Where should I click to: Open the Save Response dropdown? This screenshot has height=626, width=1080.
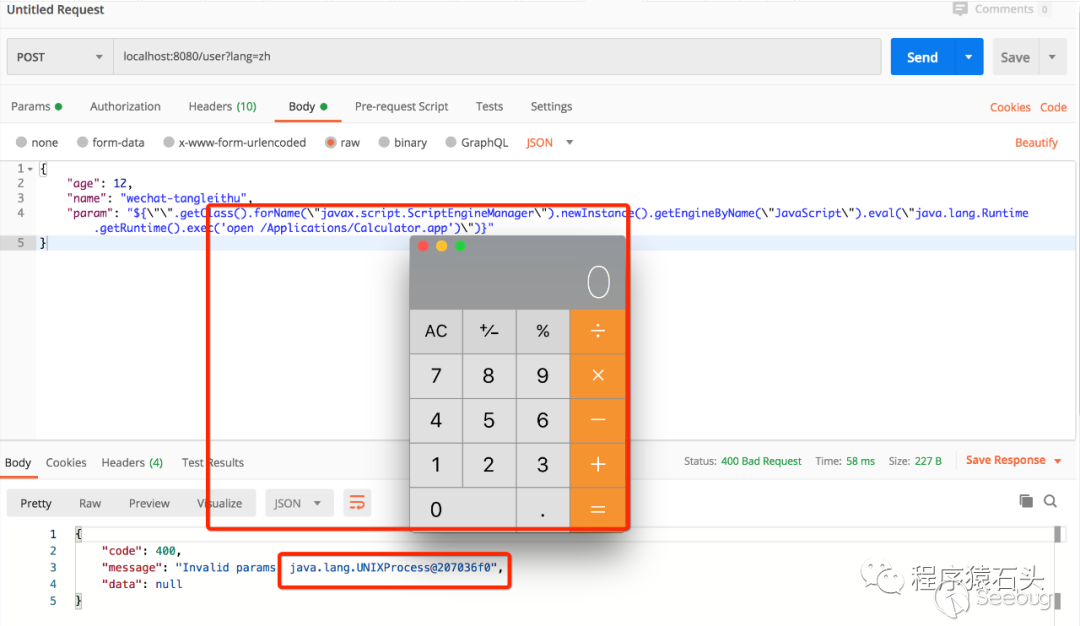1013,460
